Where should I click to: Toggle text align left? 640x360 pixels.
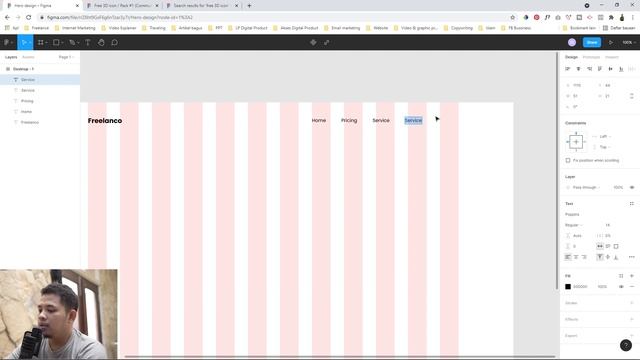[x=568, y=257]
